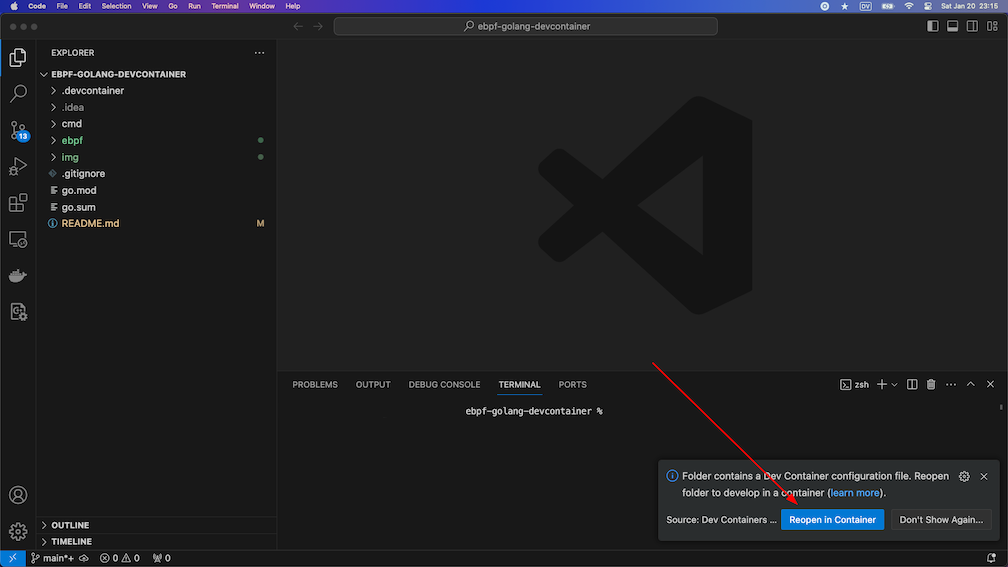Switch to the DEBUG CONSOLE tab

pyautogui.click(x=444, y=384)
